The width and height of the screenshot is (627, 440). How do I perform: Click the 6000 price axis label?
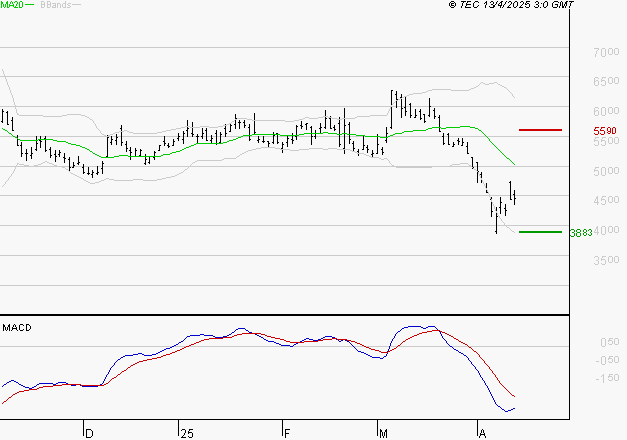coord(606,112)
